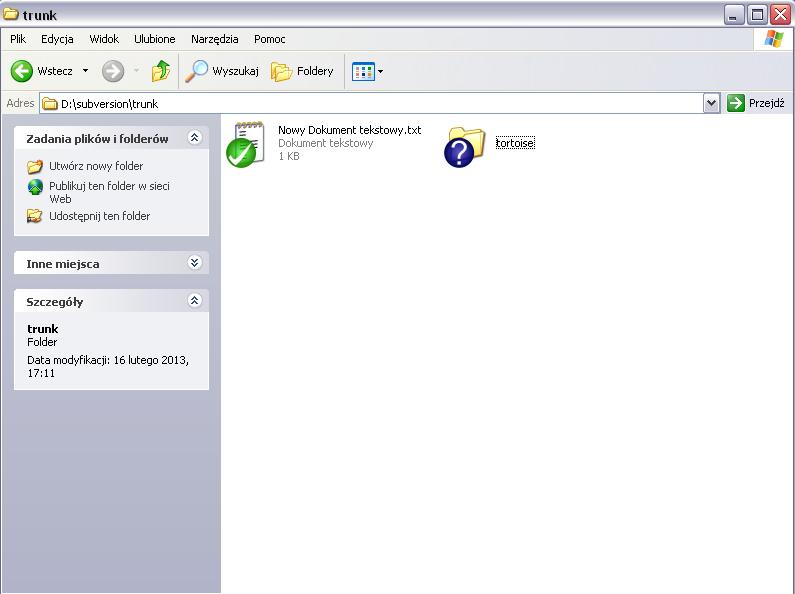Viewport: 795px width, 594px height.
Task: Click the Data modyfikacji detail text
Action: 108,366
